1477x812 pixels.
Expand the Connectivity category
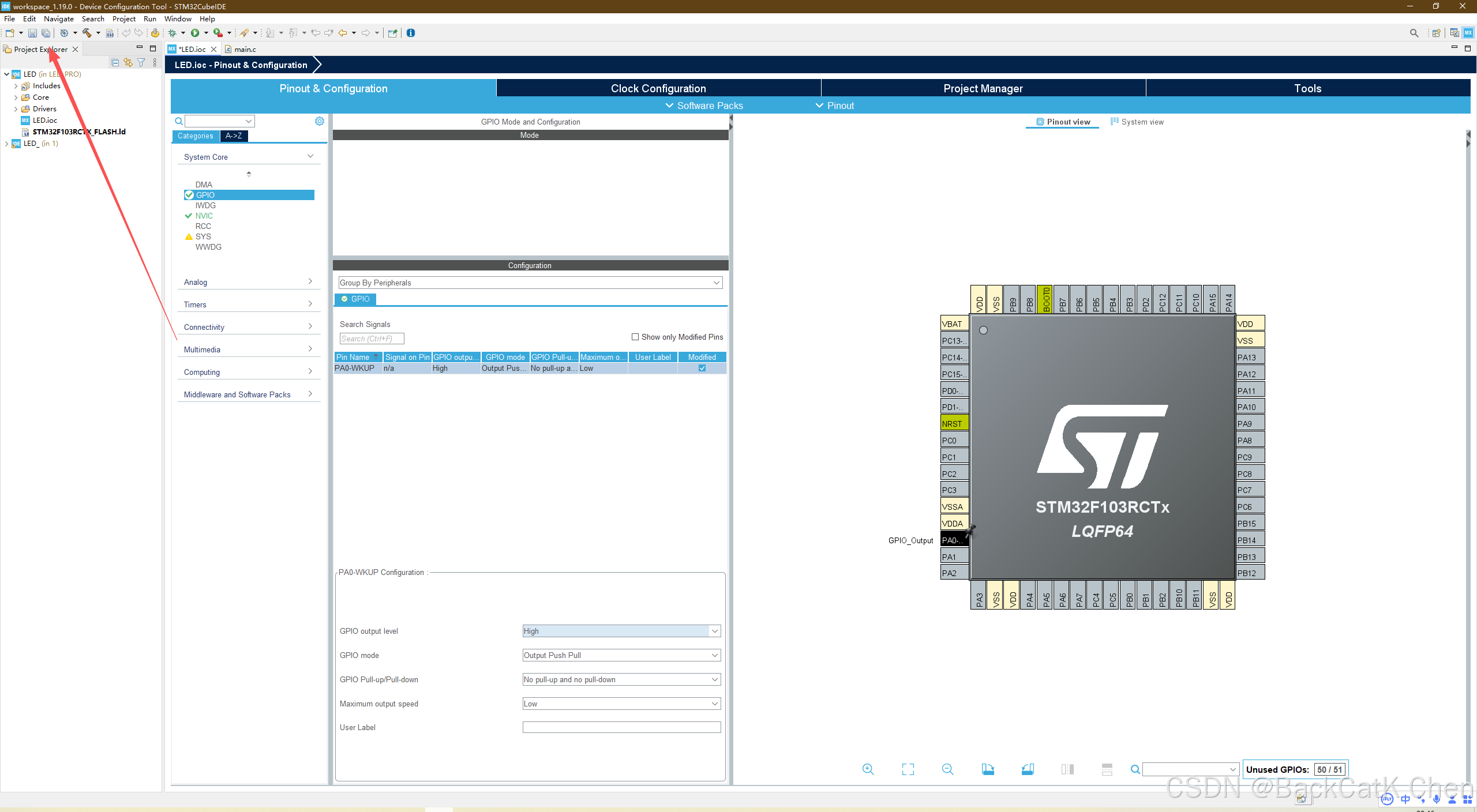click(x=249, y=327)
